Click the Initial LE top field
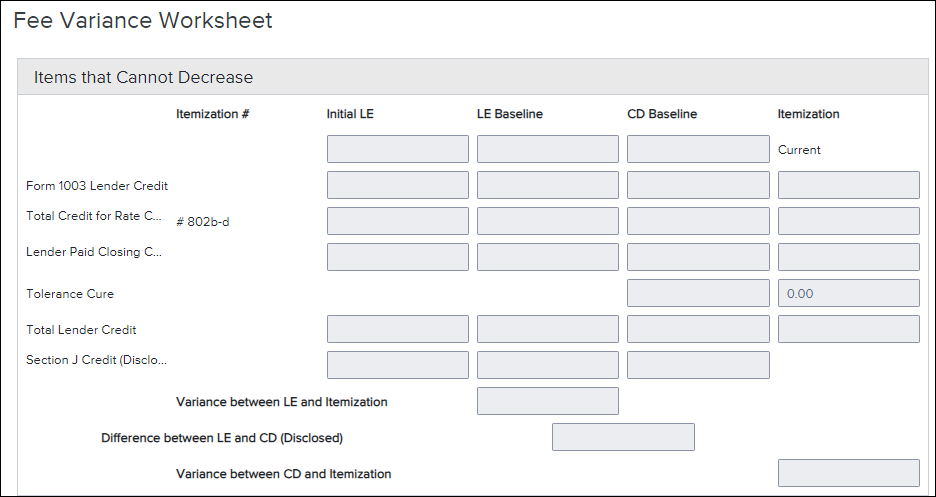Screen dimensions: 936x497 398,149
